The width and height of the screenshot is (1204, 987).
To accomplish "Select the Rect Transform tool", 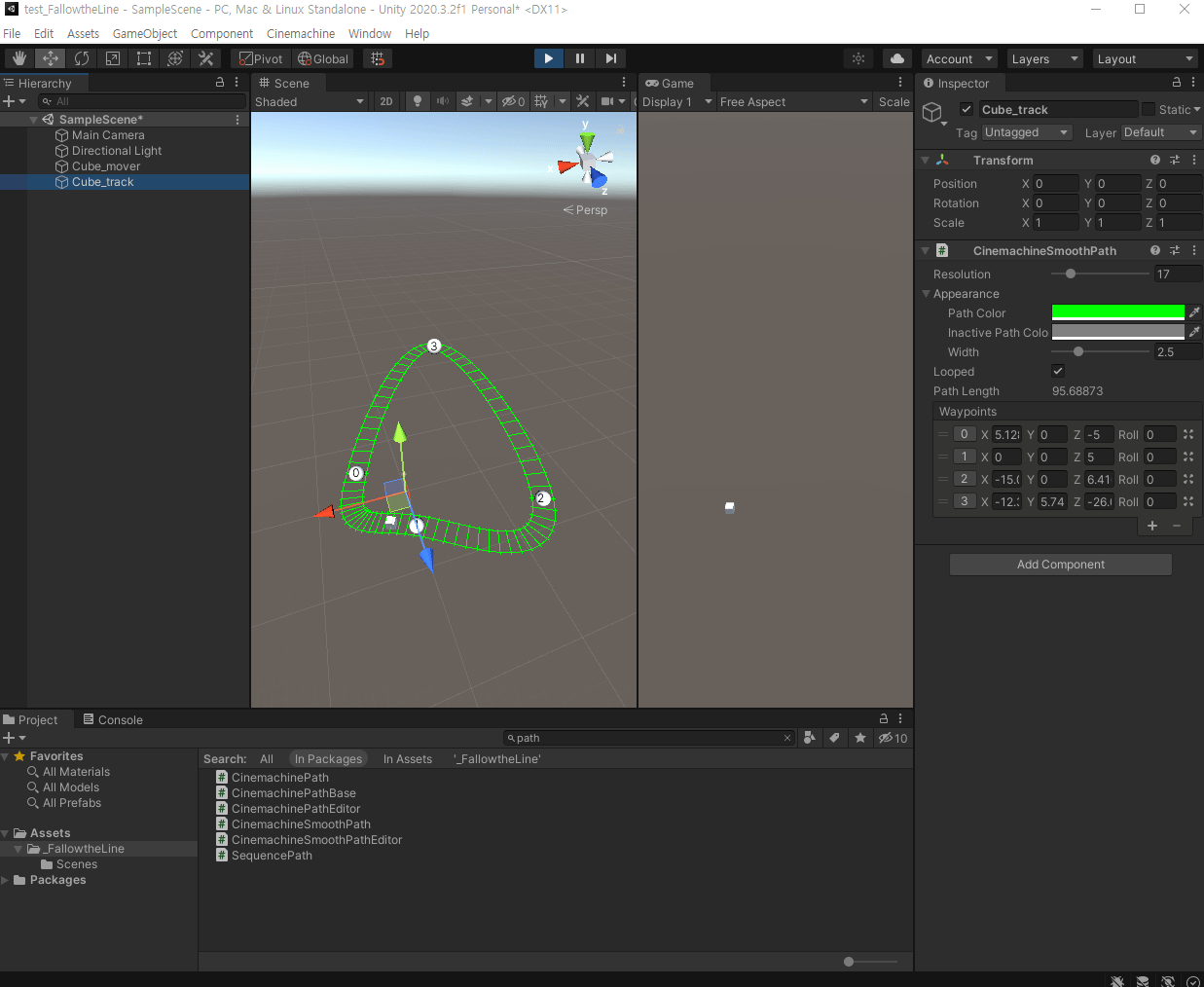I will pyautogui.click(x=144, y=58).
